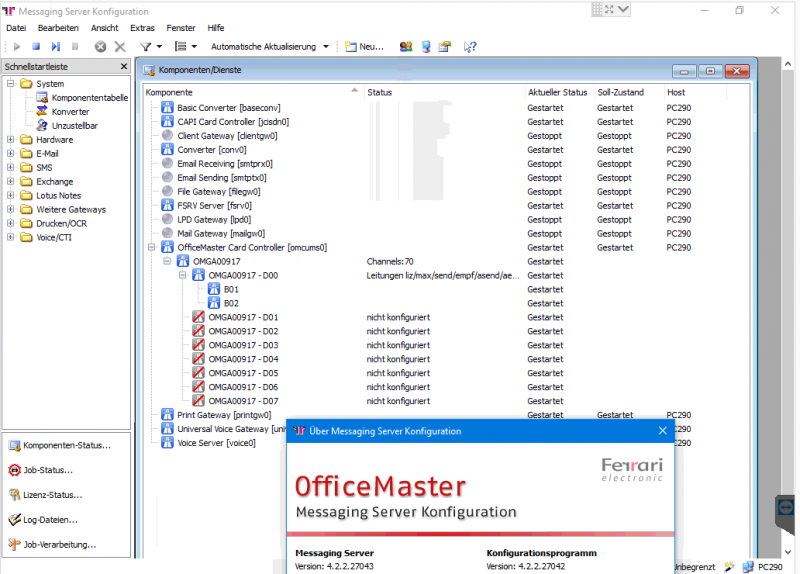Click the context help toolbar icon
The image size is (800, 574).
[x=470, y=46]
